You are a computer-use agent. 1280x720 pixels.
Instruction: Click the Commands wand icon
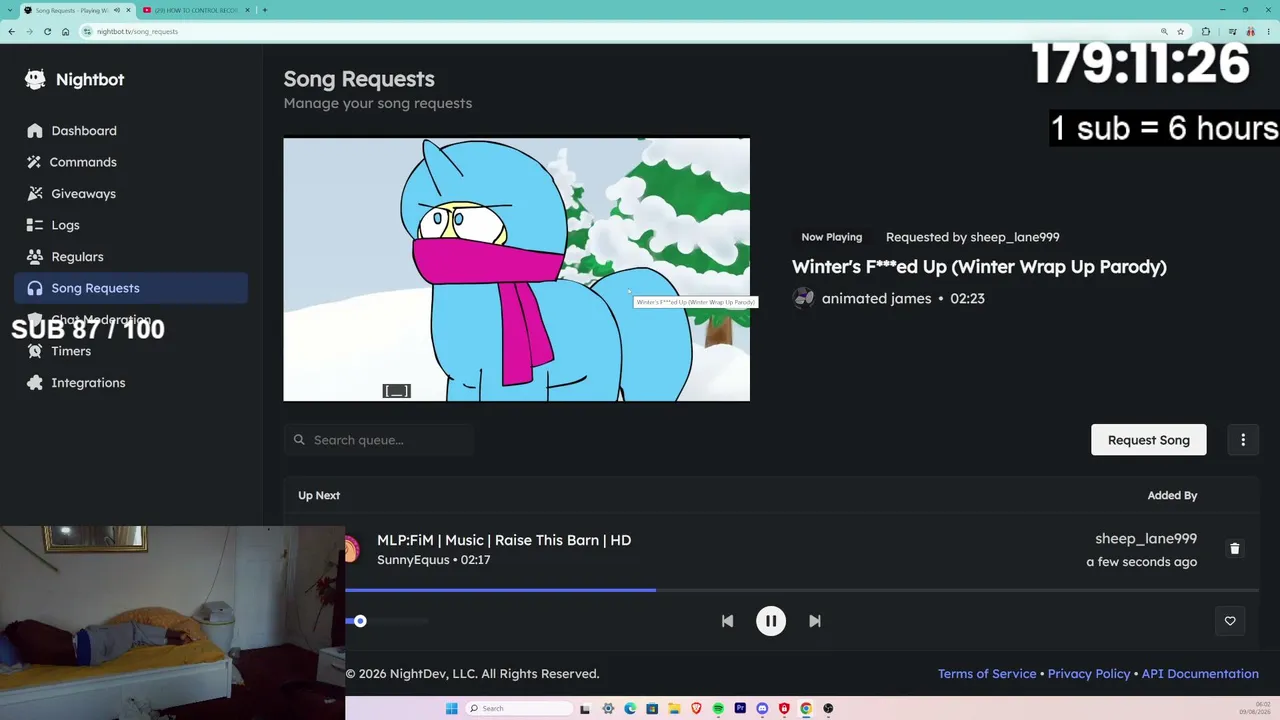(35, 162)
